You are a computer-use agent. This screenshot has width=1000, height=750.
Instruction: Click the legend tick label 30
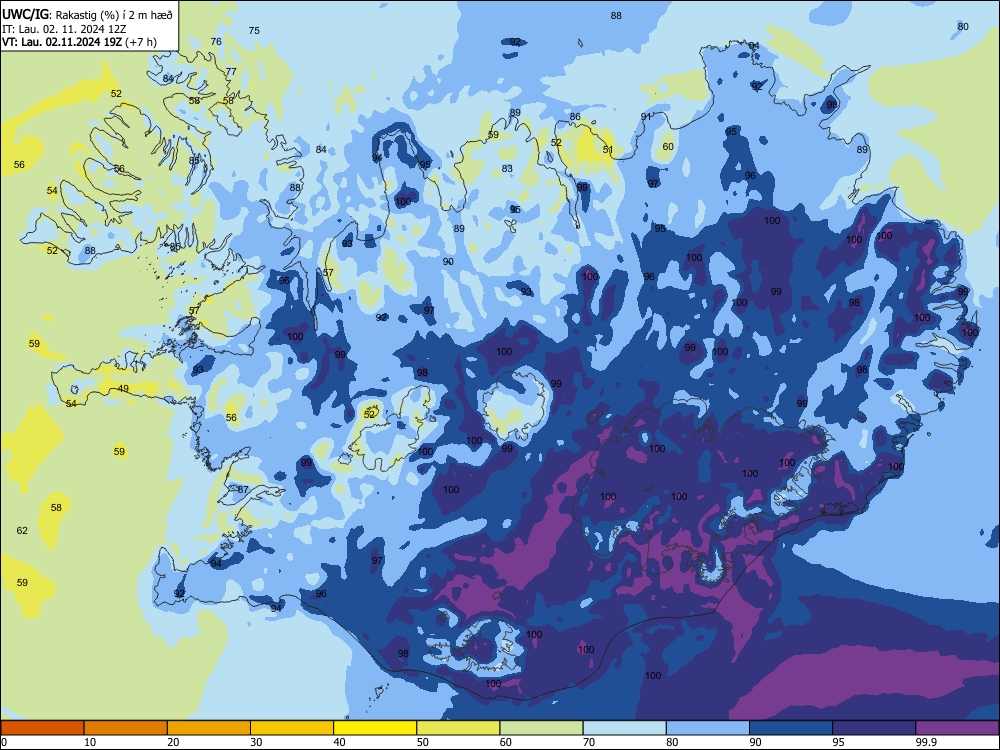pyautogui.click(x=256, y=742)
